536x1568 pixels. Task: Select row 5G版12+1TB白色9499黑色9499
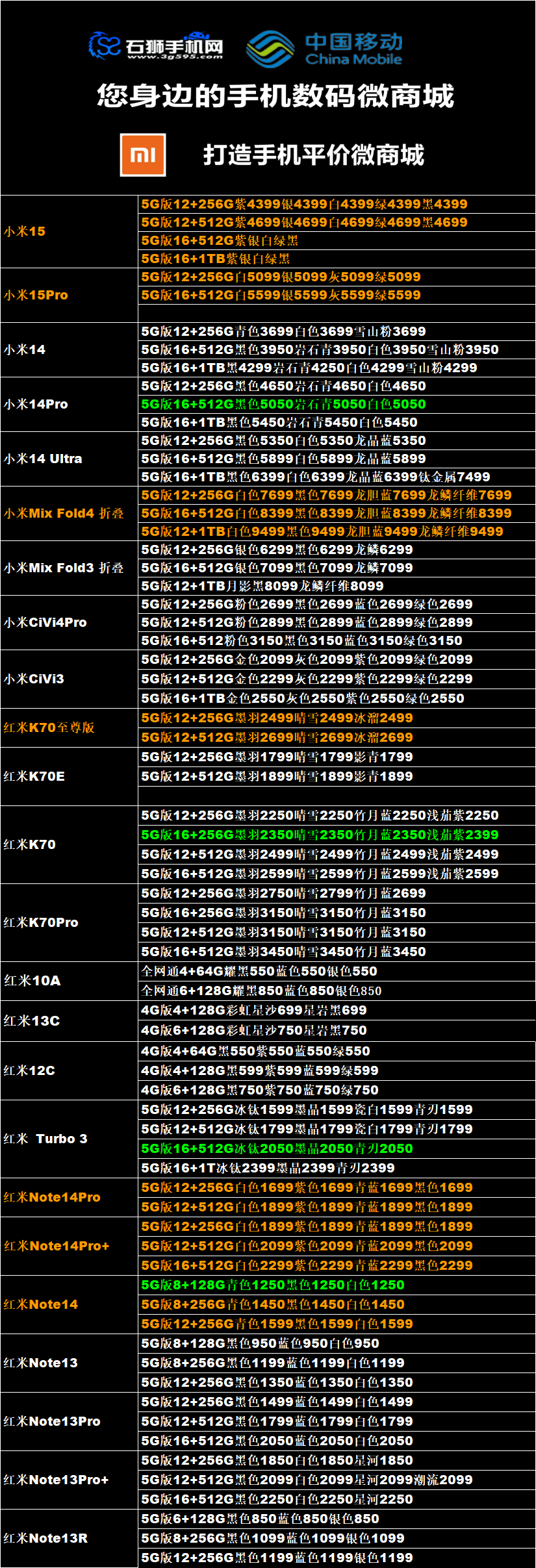(x=337, y=531)
